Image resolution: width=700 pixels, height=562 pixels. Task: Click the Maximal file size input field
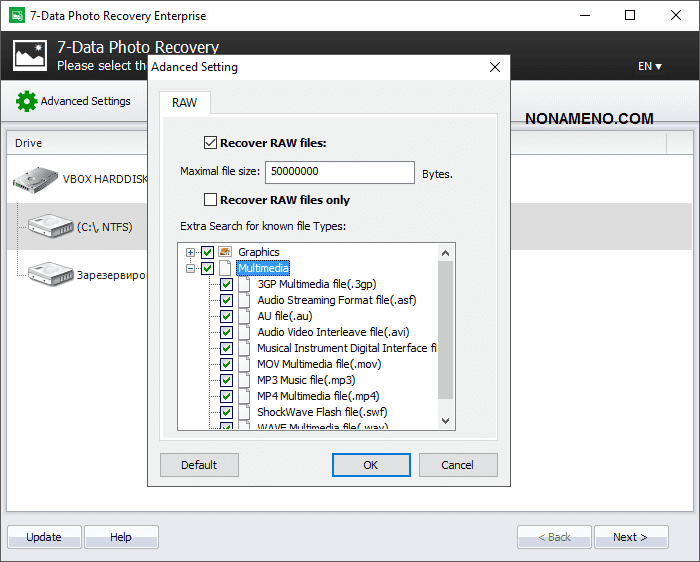coord(340,172)
